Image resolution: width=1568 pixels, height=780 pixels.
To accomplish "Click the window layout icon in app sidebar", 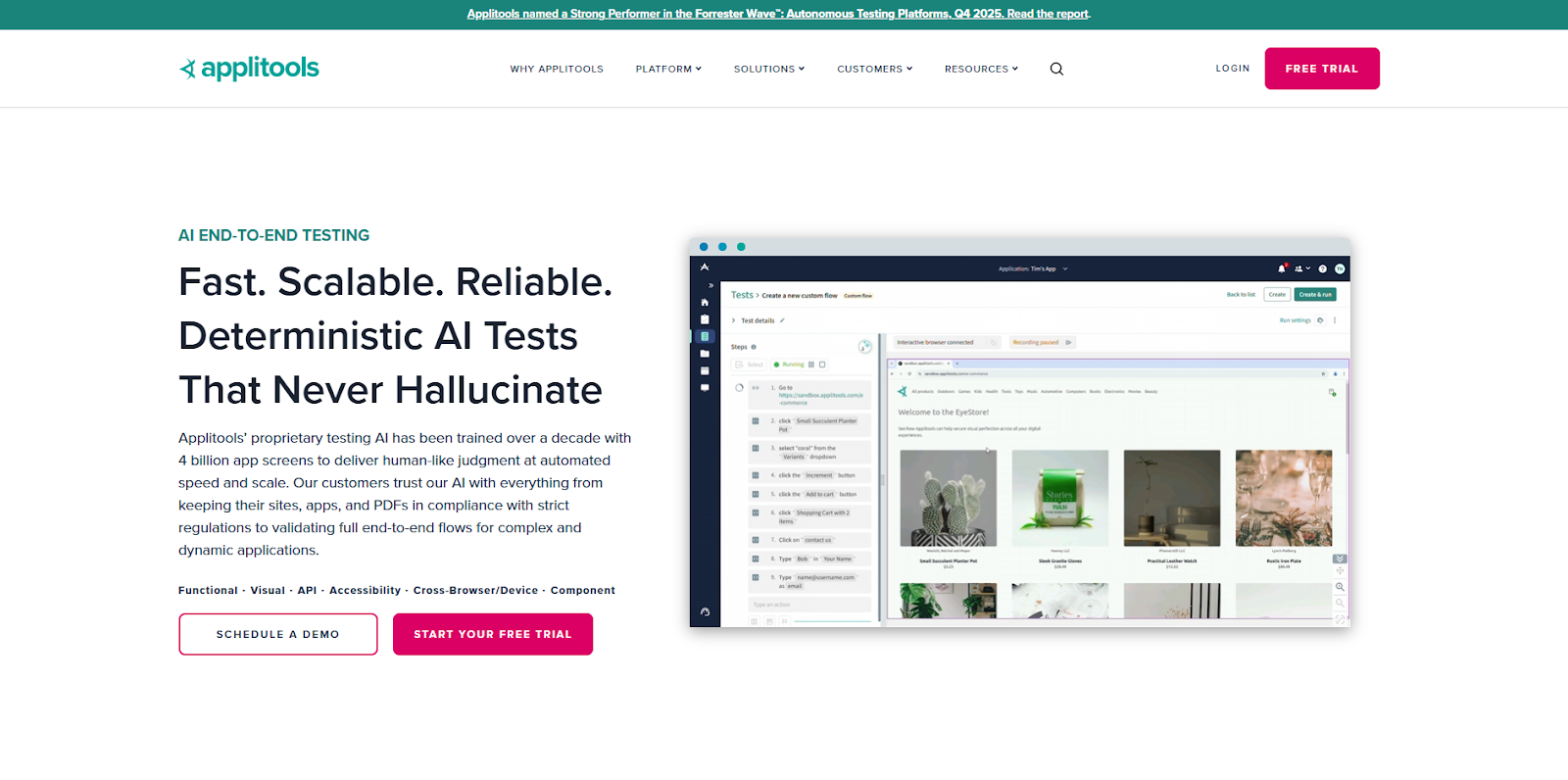I will [x=705, y=370].
